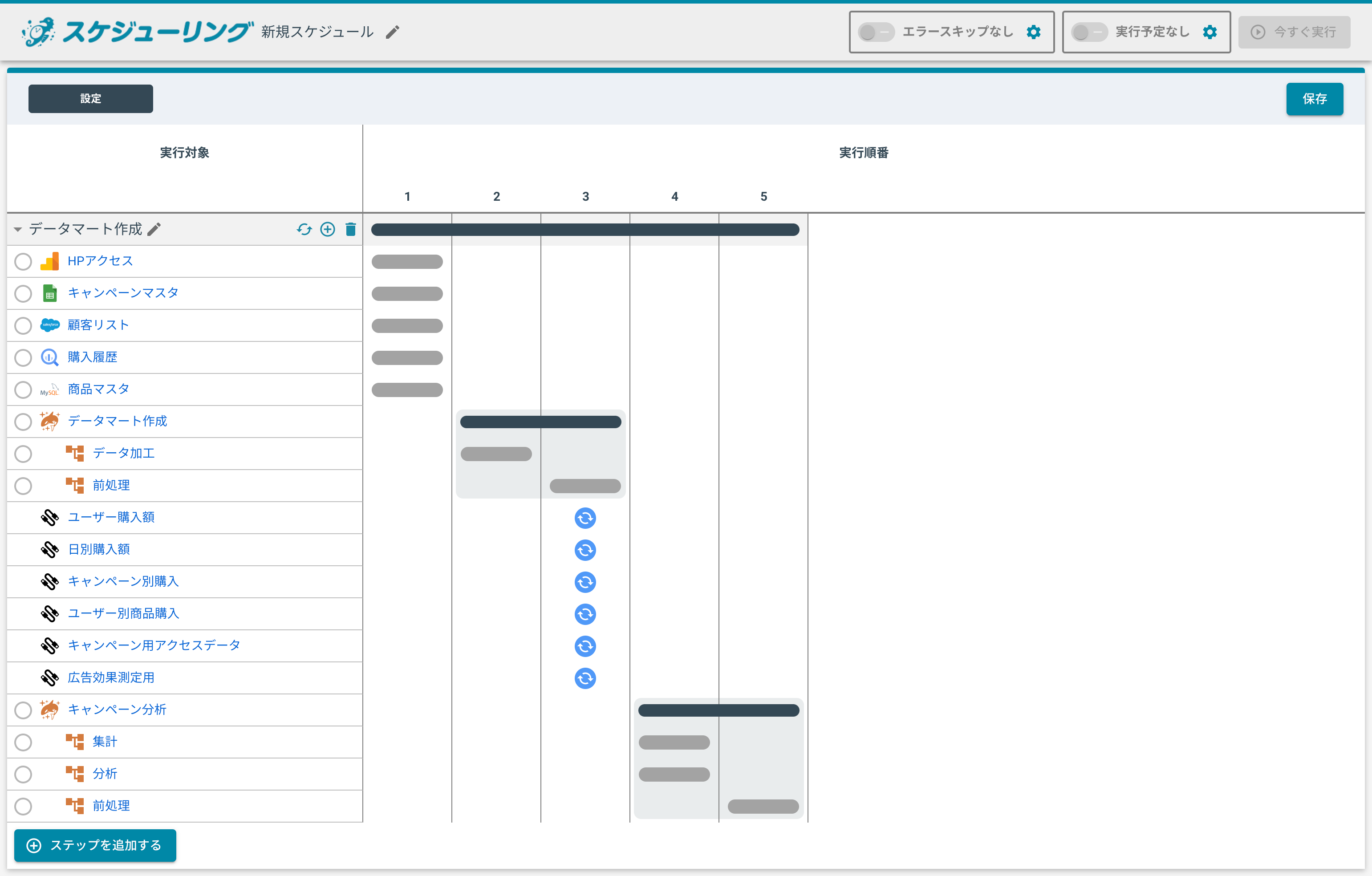Click the plus icon in the データマート作成 header
Image resolution: width=1372 pixels, height=876 pixels.
point(328,229)
